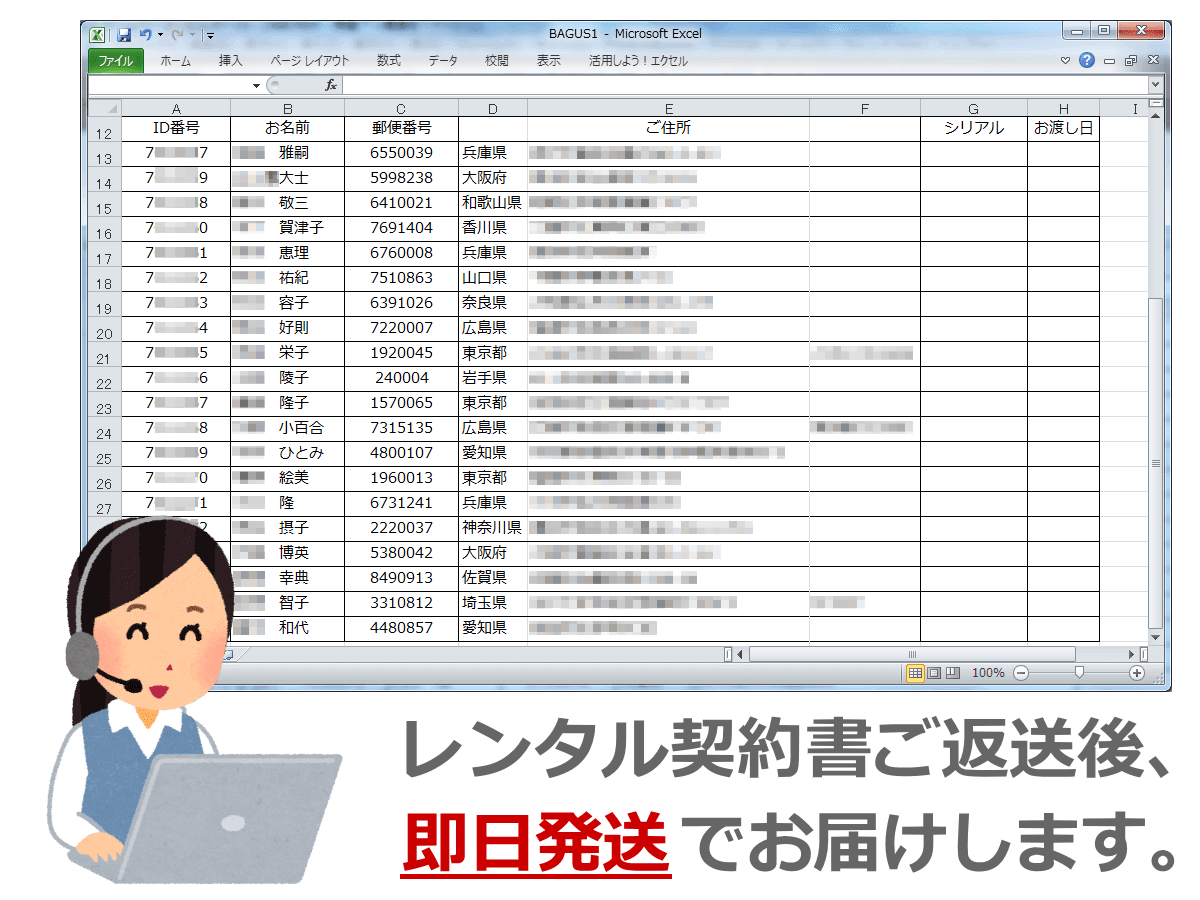This screenshot has height=900, width=1200.
Task: Click the zoom slider handle
Action: [1078, 673]
